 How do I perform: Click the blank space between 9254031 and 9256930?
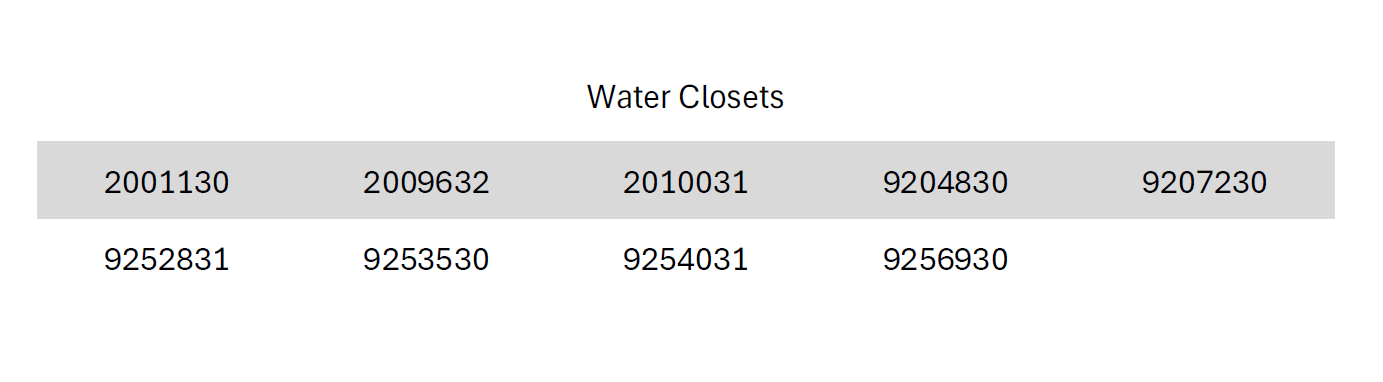815,260
